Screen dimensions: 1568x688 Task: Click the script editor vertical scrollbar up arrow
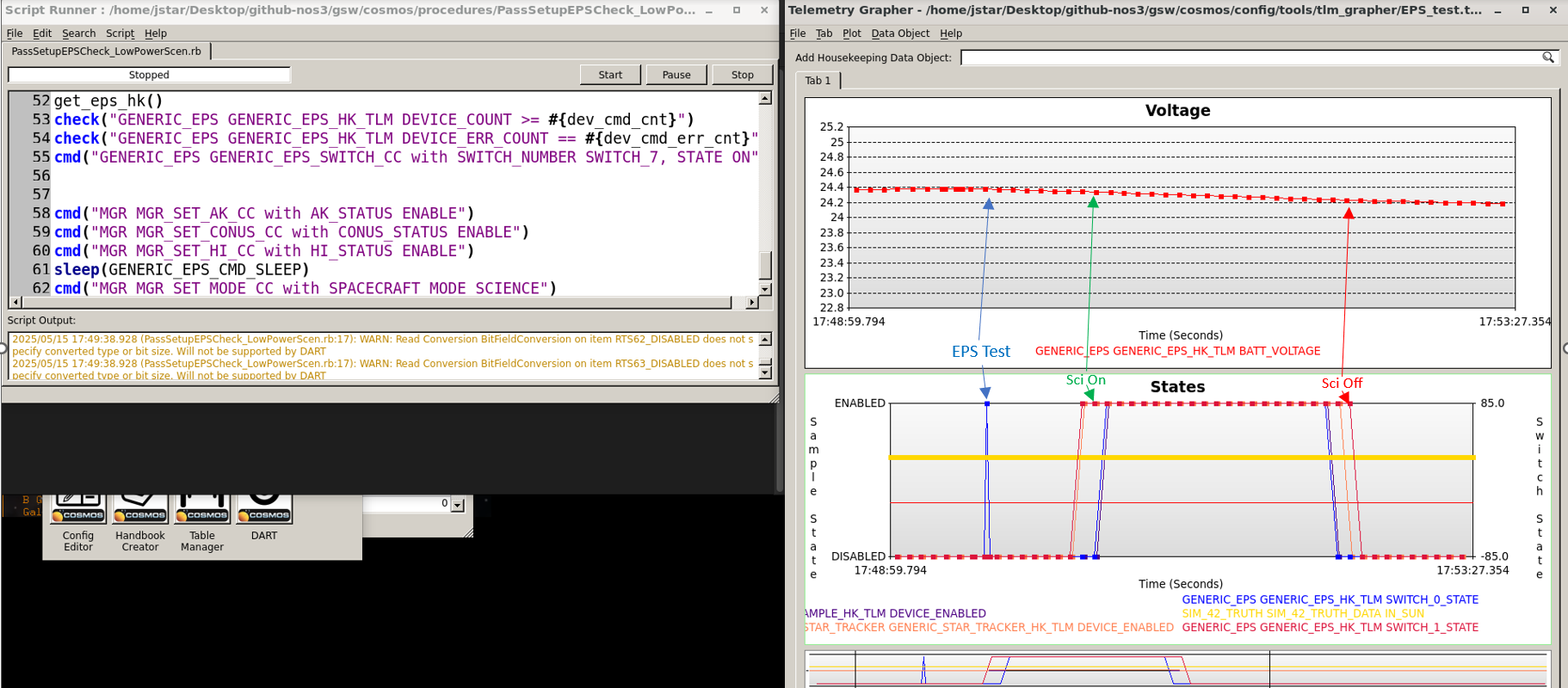[765, 99]
